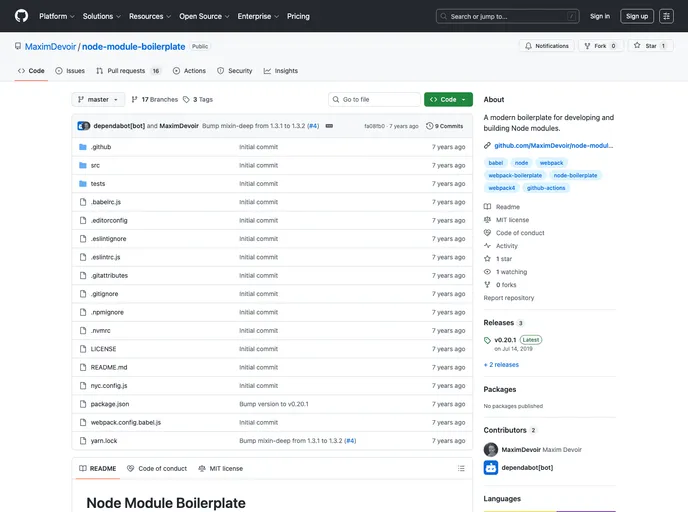Viewport: 688px width, 512px height.
Task: Click dependabot avatar in Contributors
Action: tap(490, 467)
